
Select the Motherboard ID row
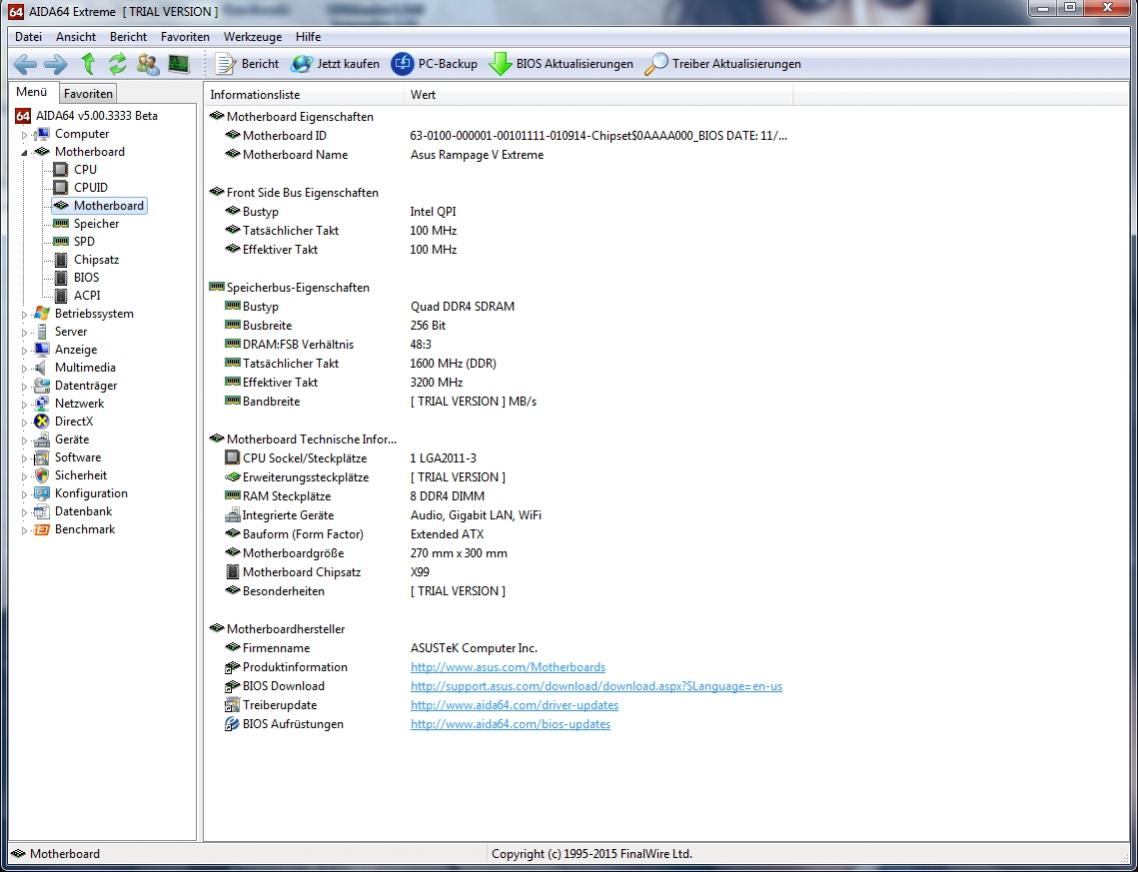[x=506, y=136]
